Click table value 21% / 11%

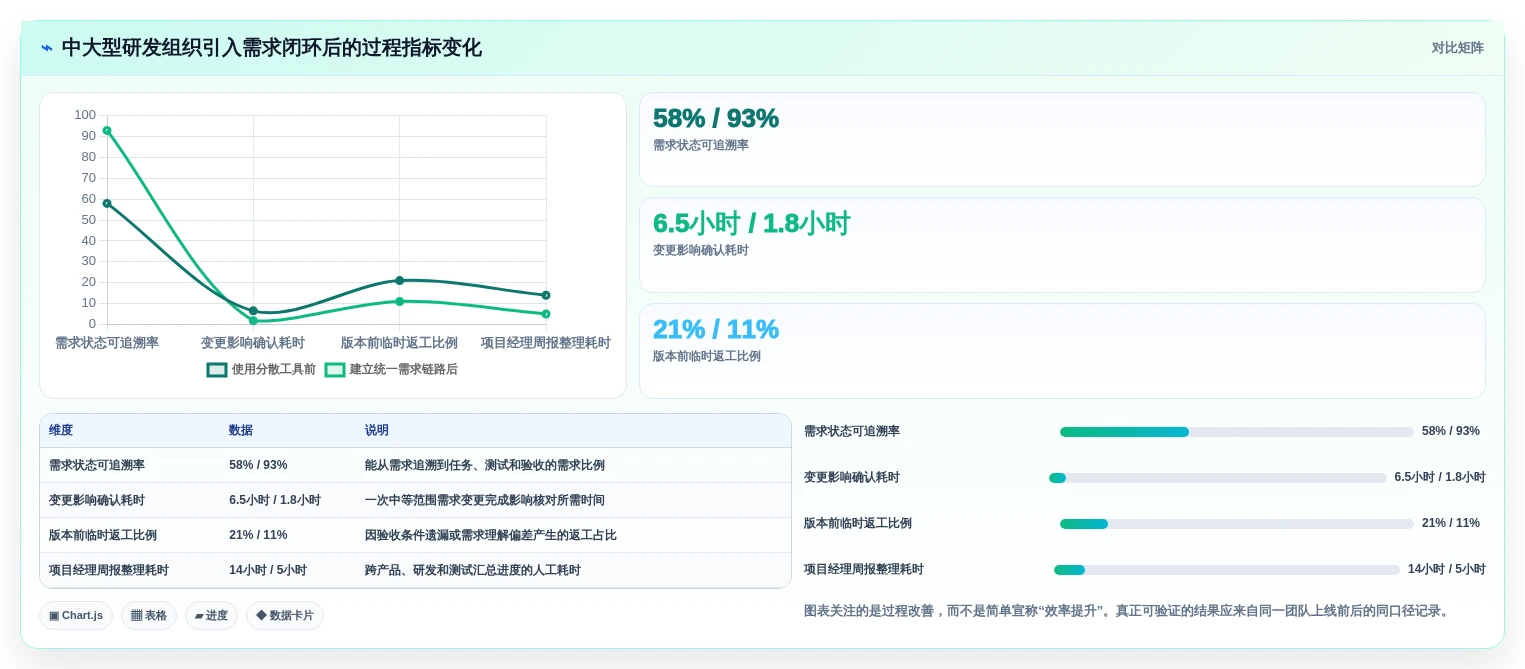click(x=258, y=536)
